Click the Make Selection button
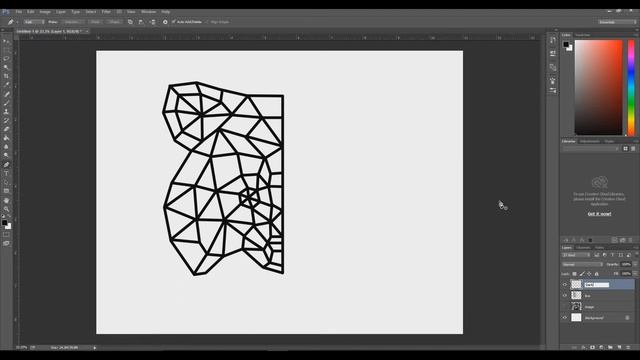640x360 pixels. [72, 22]
